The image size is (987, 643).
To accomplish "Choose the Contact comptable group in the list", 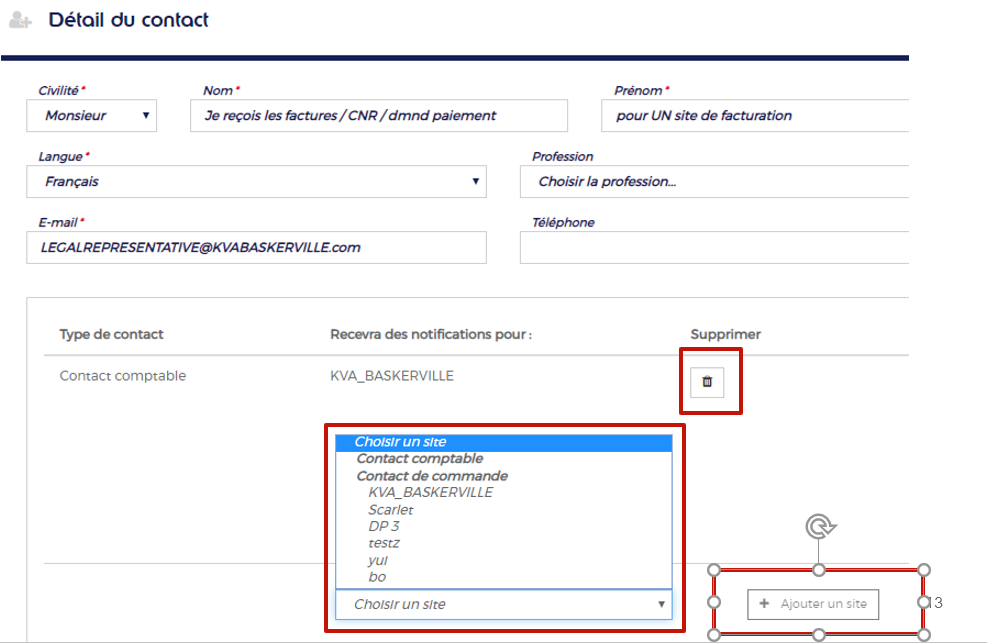I will [420, 459].
